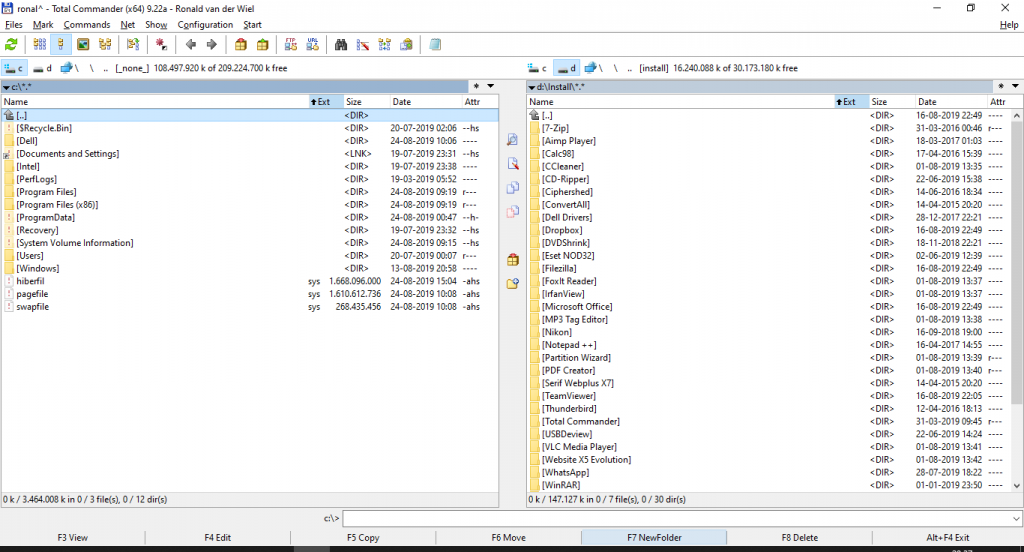The image size is (1024, 552).
Task: Select drive c in the right panel
Action: coord(536,68)
